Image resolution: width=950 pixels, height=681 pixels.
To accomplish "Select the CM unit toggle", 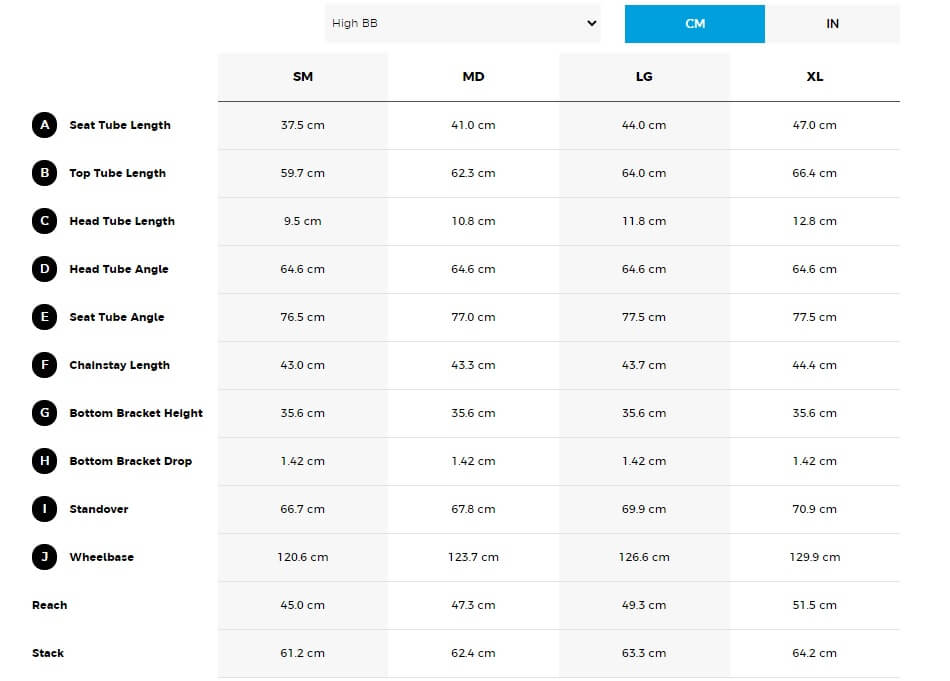I will coord(695,24).
